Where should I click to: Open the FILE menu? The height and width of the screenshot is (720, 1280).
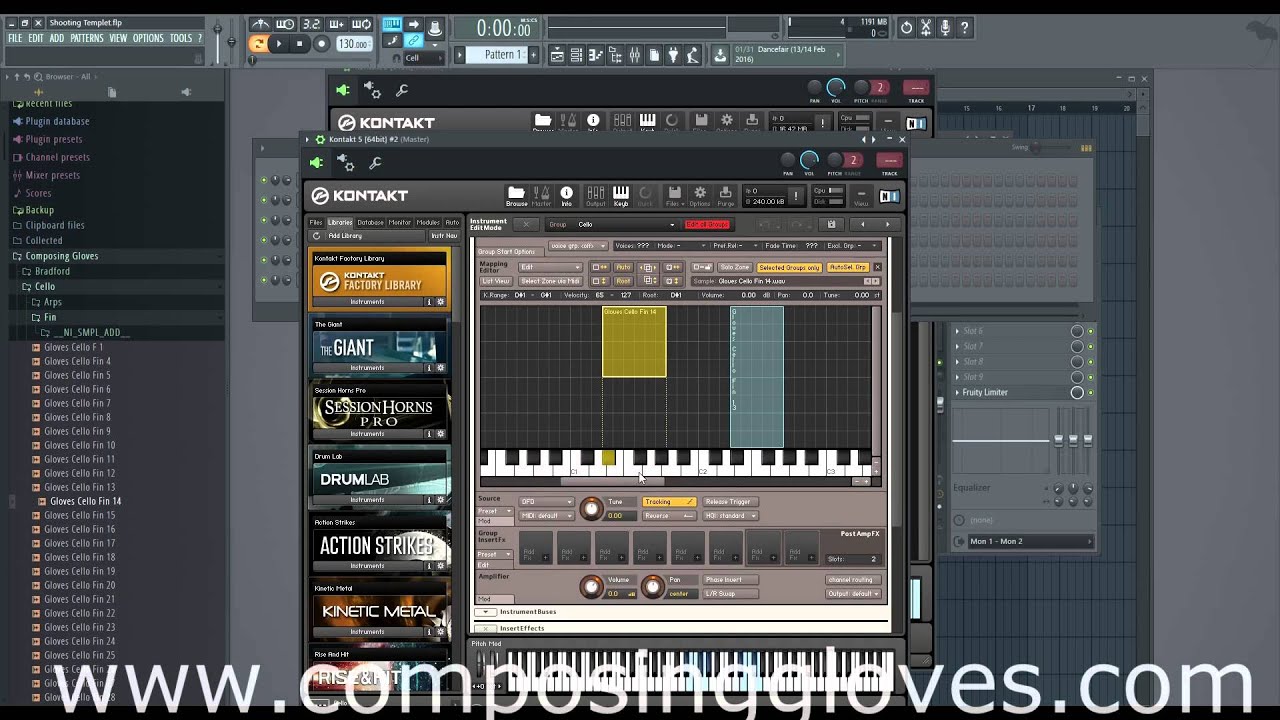15,38
